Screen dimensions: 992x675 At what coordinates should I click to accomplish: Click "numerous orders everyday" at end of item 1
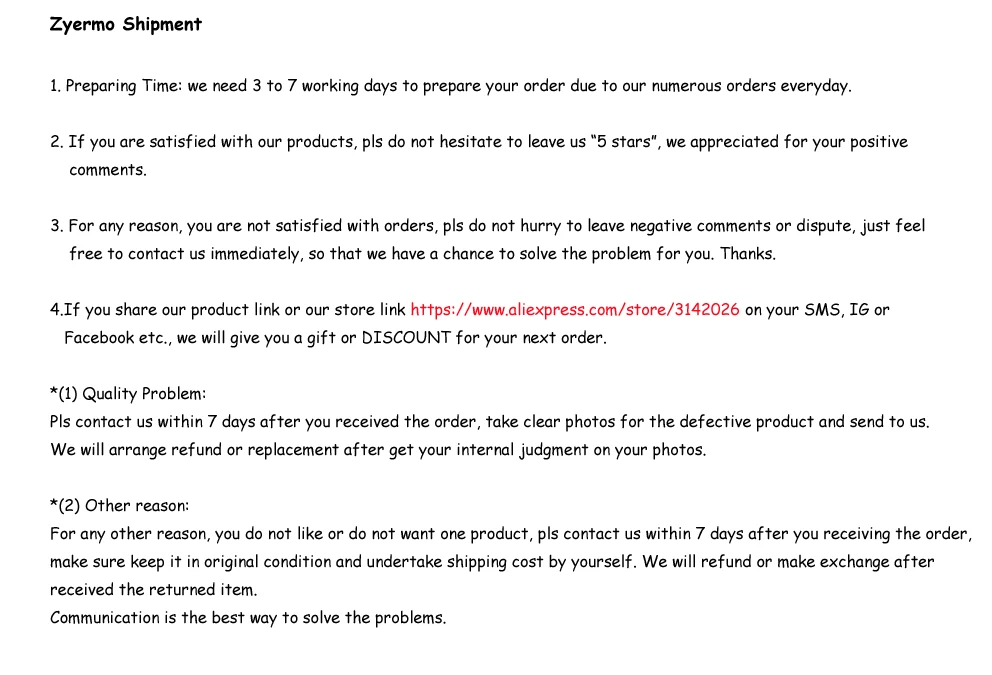[x=752, y=86]
